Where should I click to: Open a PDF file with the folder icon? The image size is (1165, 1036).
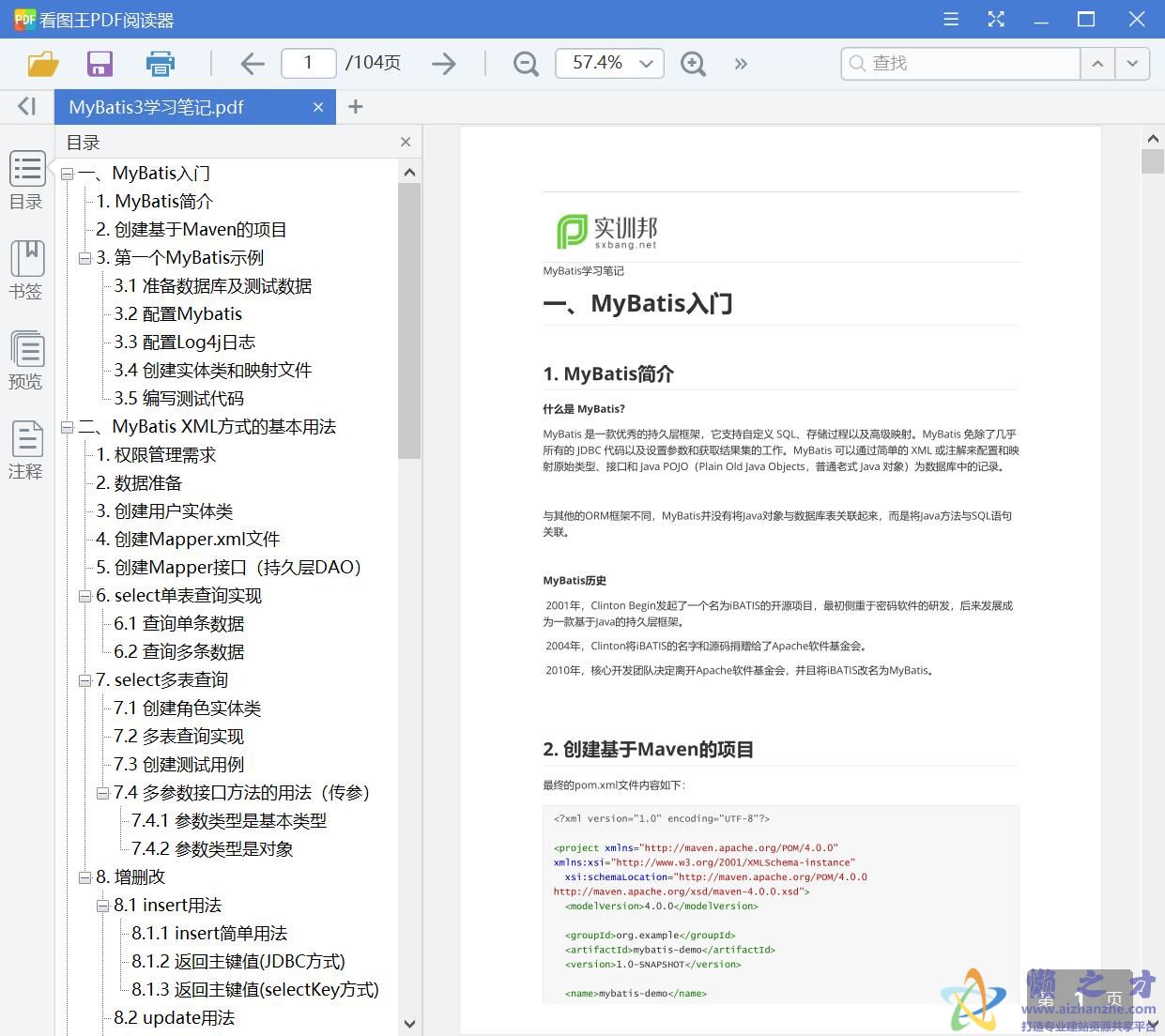pyautogui.click(x=43, y=64)
